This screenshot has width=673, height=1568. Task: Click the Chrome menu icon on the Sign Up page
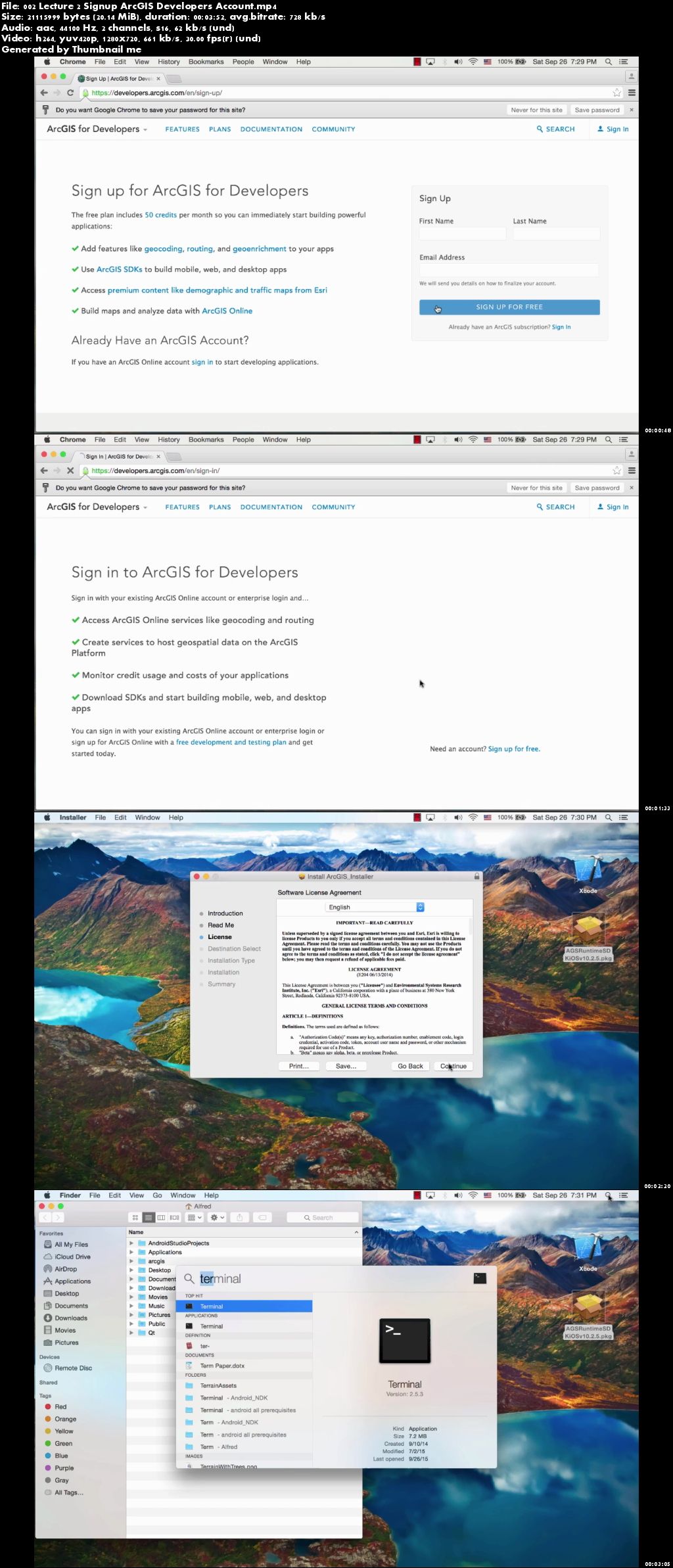(632, 93)
